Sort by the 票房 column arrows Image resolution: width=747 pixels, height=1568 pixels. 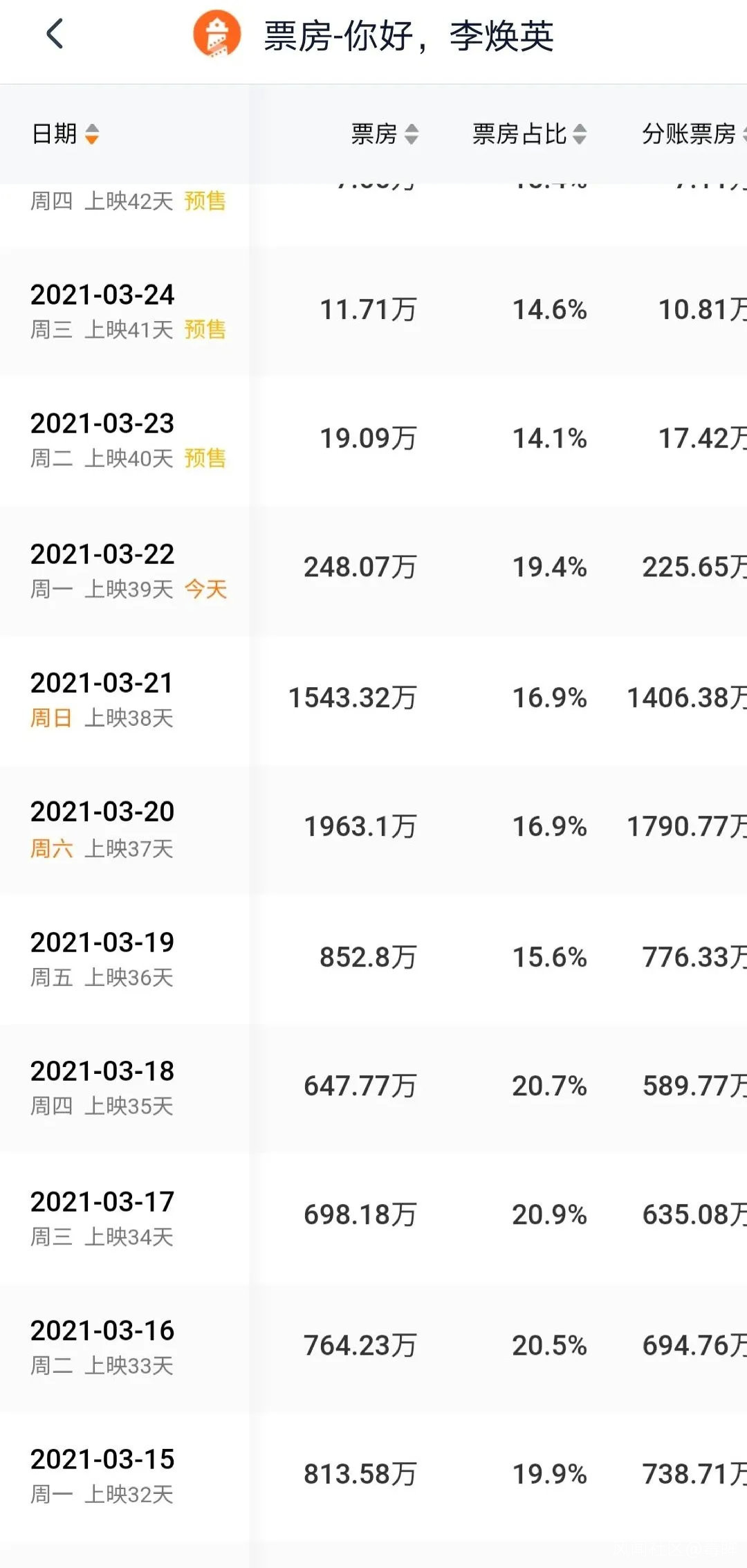[x=412, y=134]
